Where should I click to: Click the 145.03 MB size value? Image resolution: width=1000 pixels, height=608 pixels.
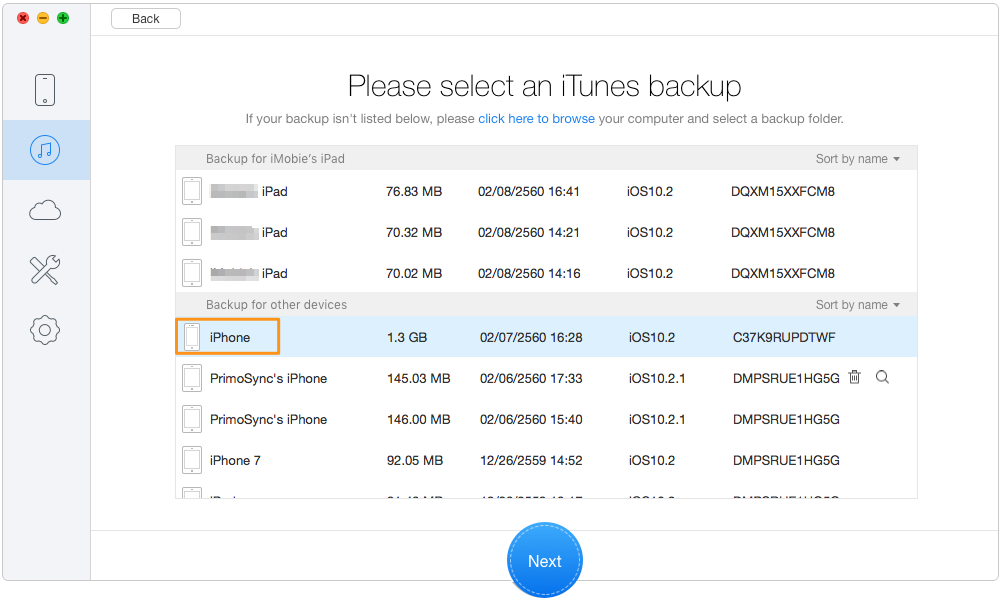point(418,378)
